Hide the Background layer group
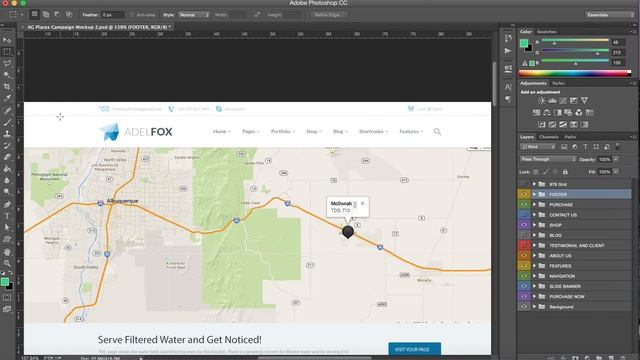Image resolution: width=640 pixels, height=360 pixels. click(524, 307)
